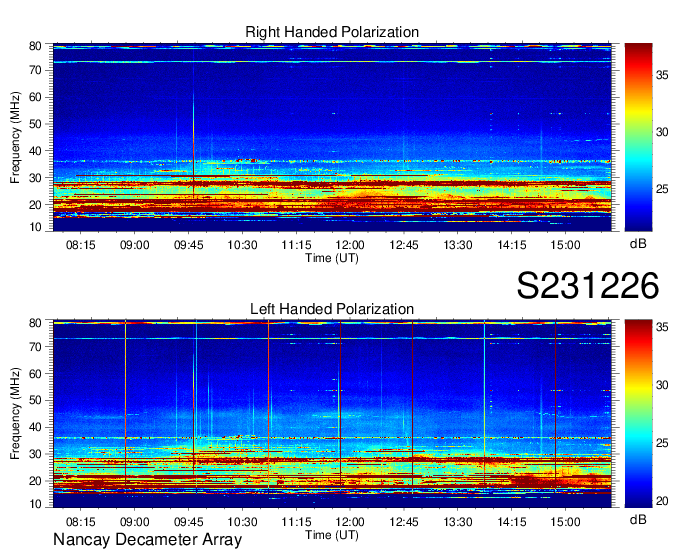Click the "30" frequency tick of Right Handed plot
The width and height of the screenshot is (680, 552).
36,178
